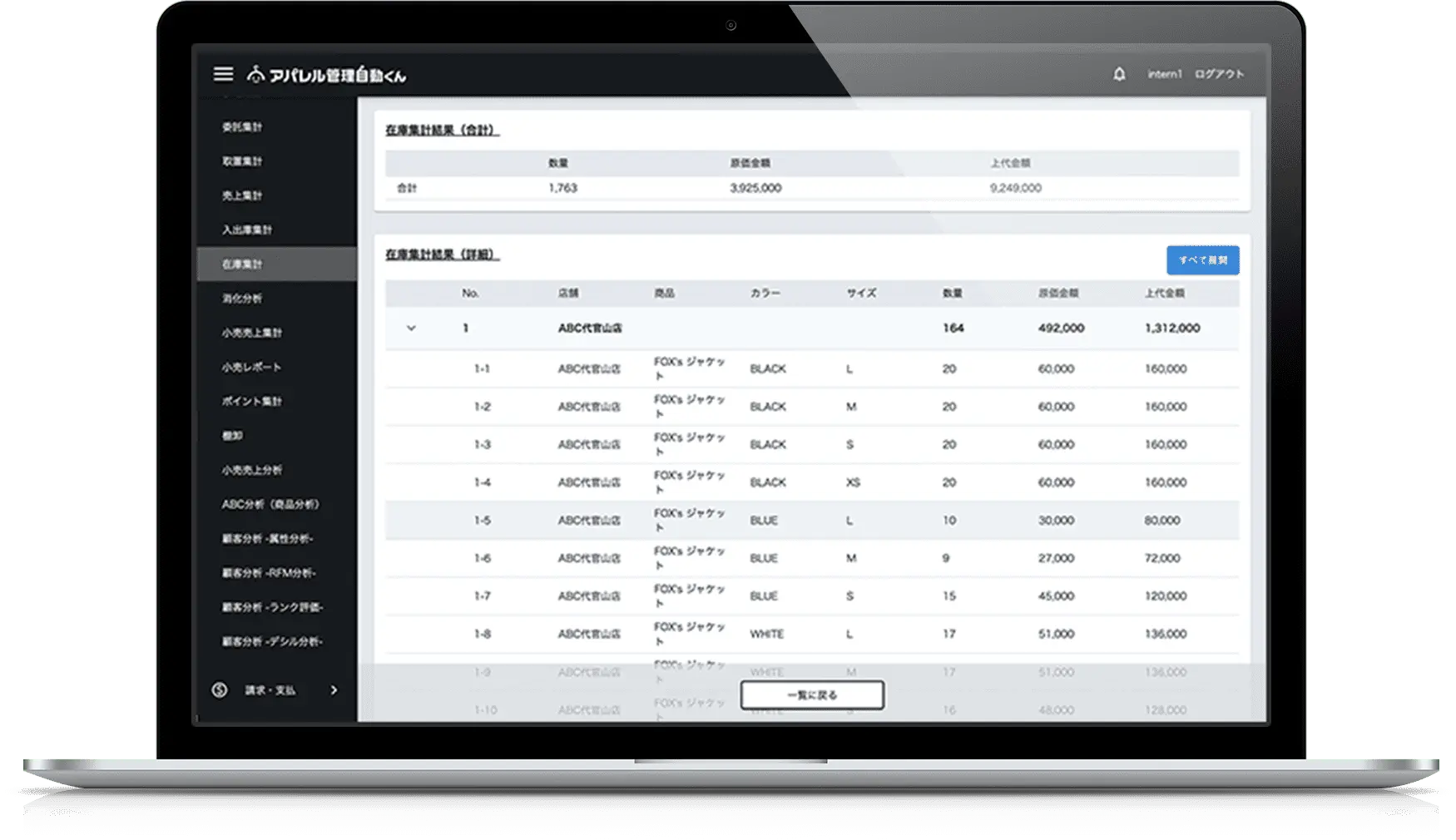Open ABC分析（商品分析） menu item
This screenshot has width=1456, height=840.
(x=270, y=504)
